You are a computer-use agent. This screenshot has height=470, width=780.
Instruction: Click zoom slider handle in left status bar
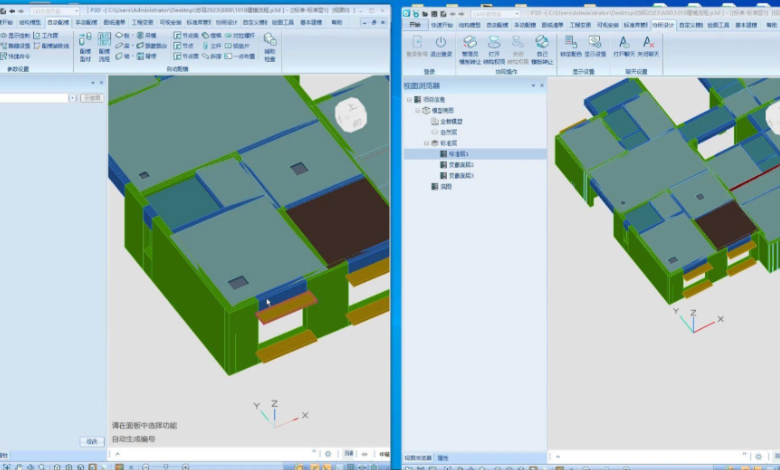166,467
